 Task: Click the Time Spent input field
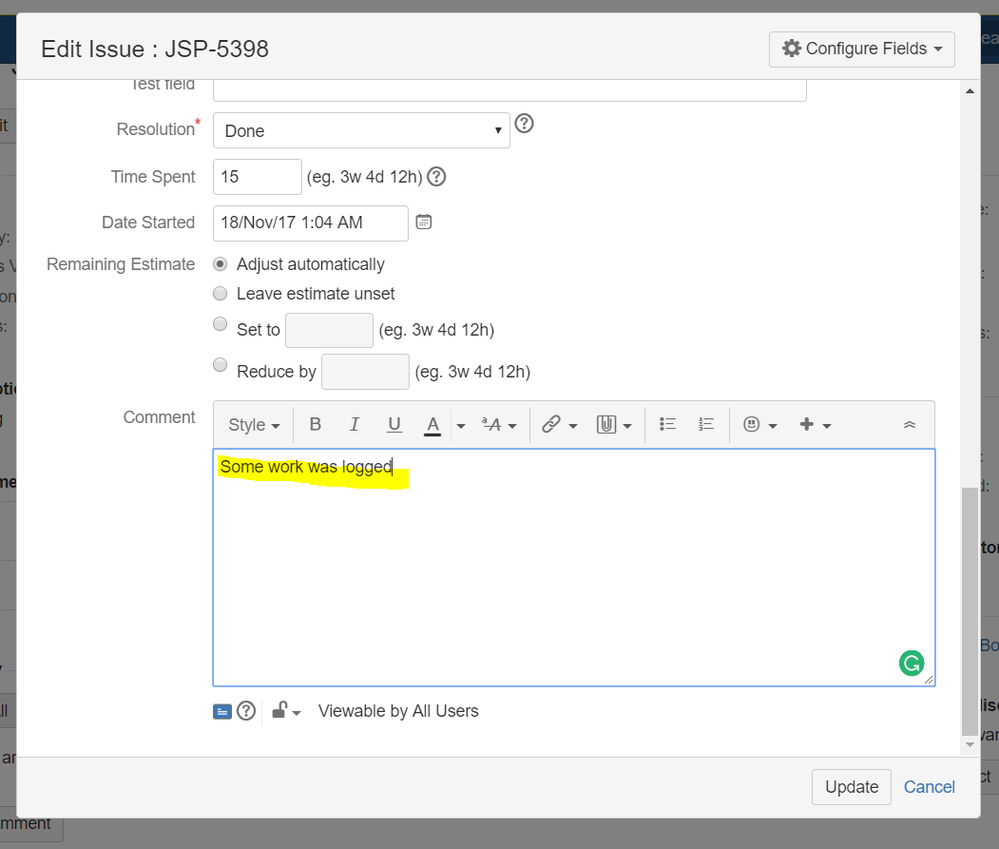click(x=257, y=176)
